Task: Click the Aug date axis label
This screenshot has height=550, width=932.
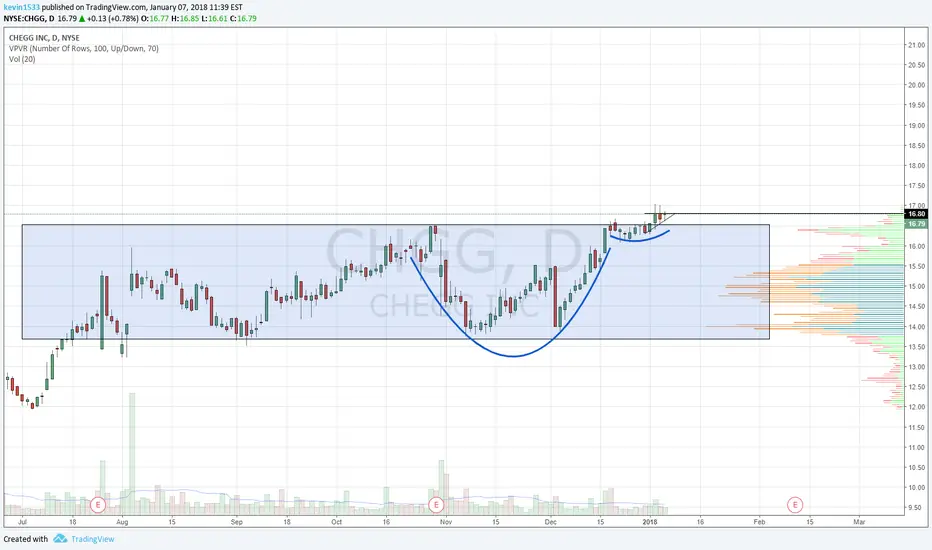Action: 122,522
